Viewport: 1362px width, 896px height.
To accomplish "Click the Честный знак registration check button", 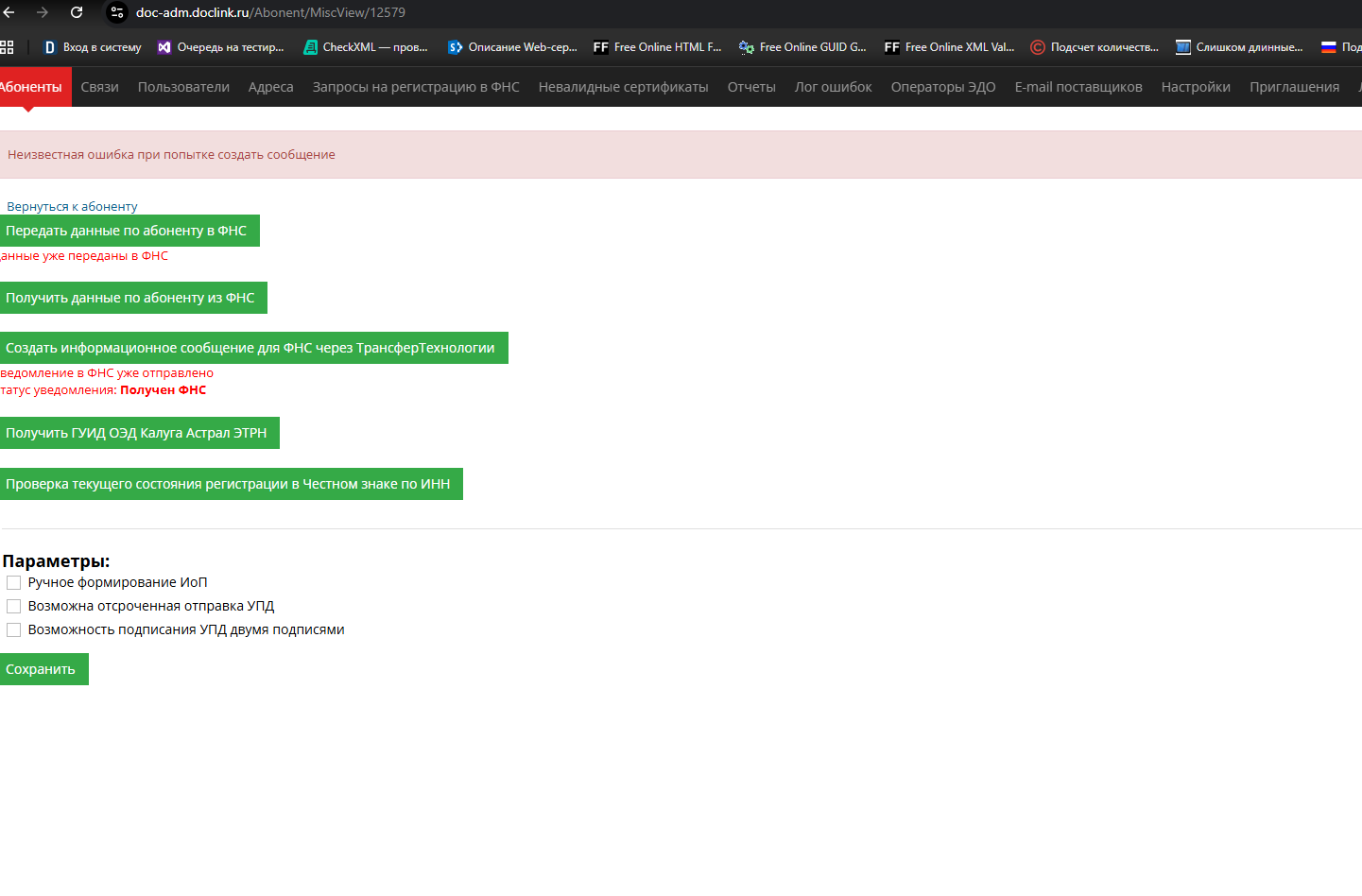I will click(x=232, y=484).
